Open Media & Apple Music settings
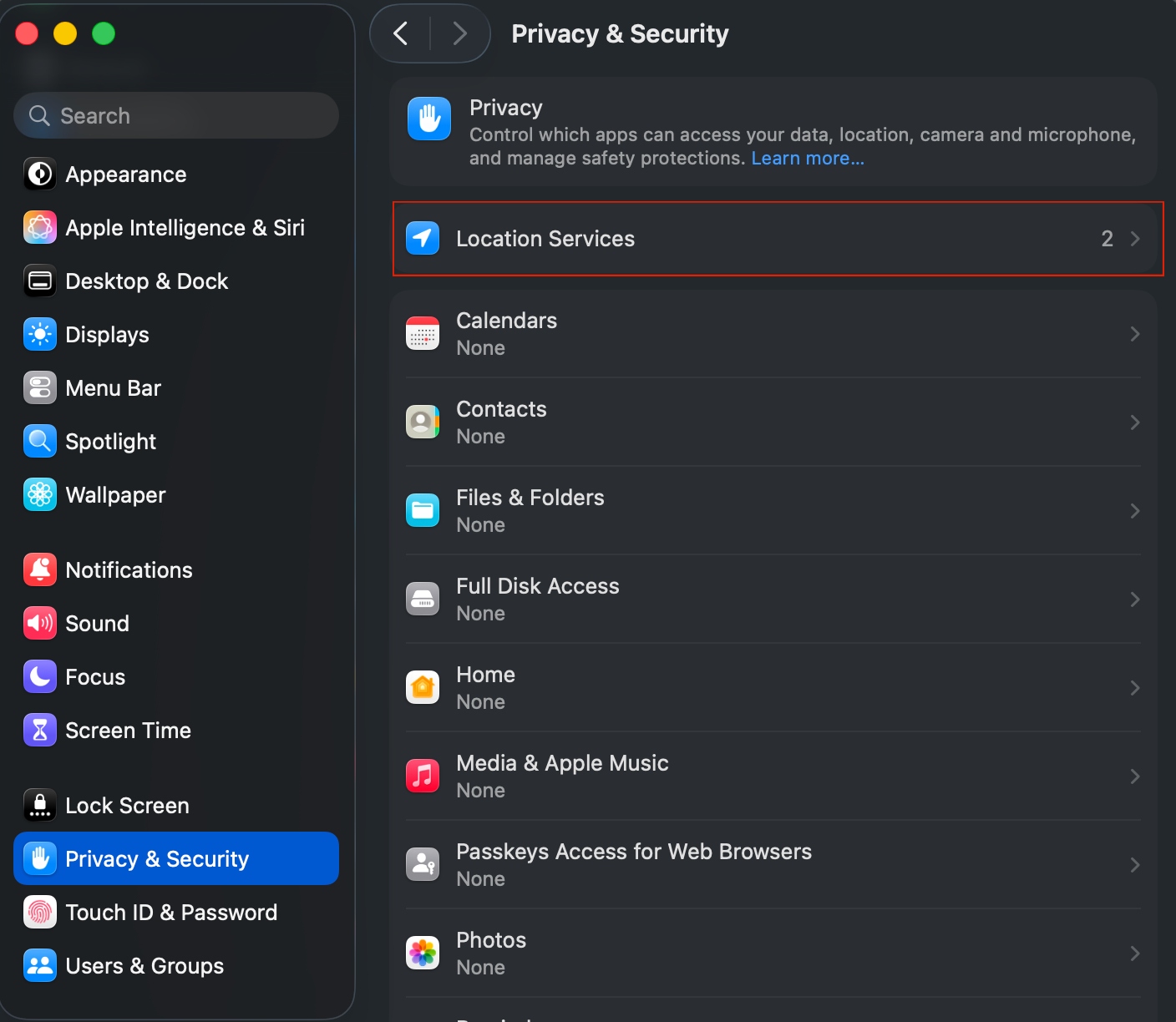The image size is (1176, 1022). click(773, 777)
